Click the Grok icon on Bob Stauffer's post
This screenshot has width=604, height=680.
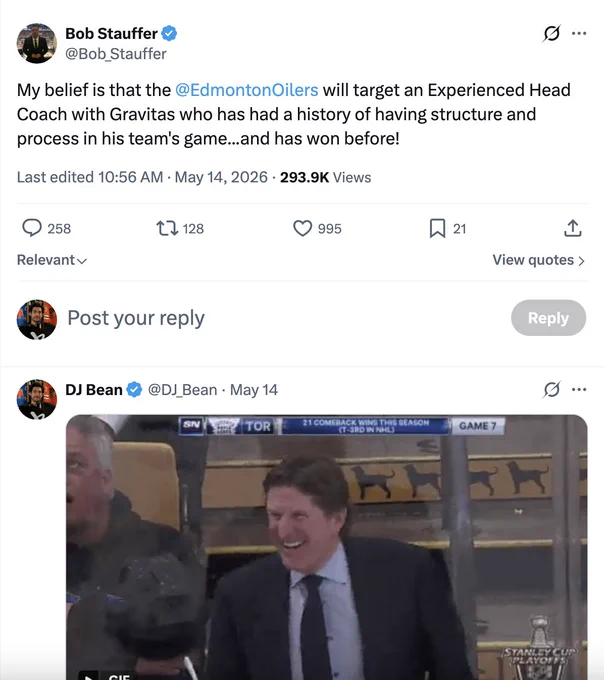[551, 33]
